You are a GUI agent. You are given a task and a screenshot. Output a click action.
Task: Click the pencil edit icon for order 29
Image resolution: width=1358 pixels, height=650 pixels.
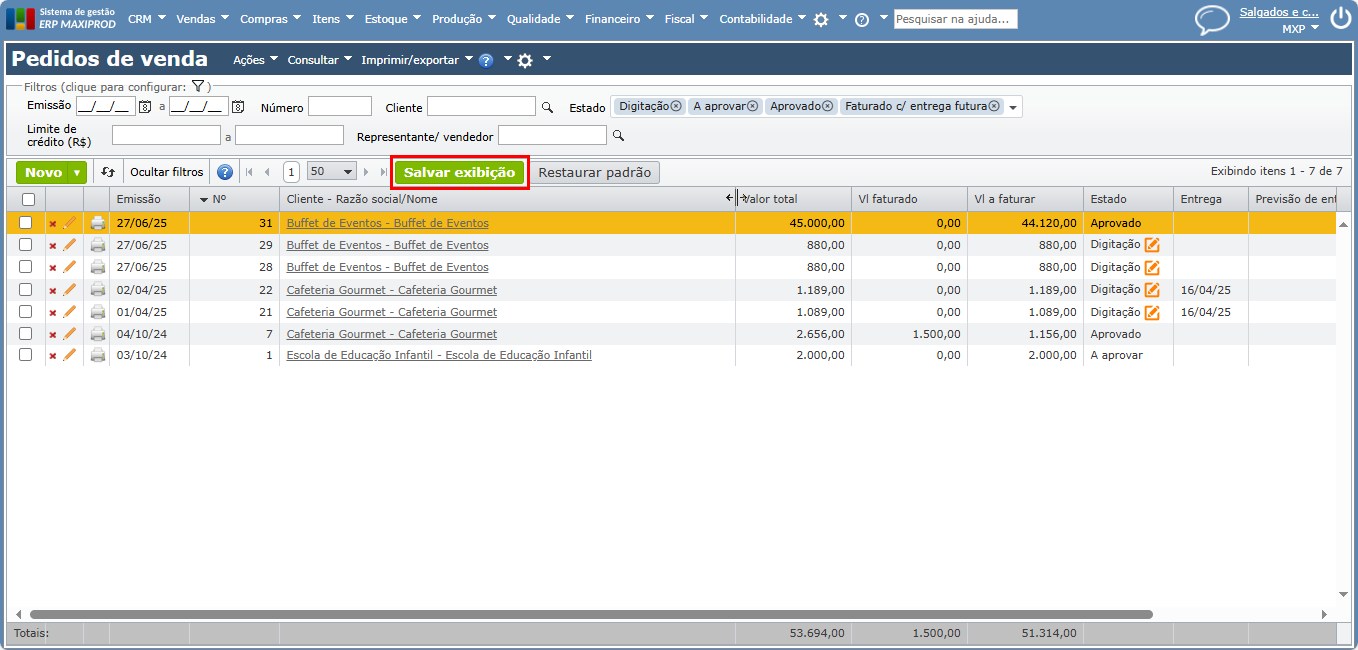(x=70, y=245)
